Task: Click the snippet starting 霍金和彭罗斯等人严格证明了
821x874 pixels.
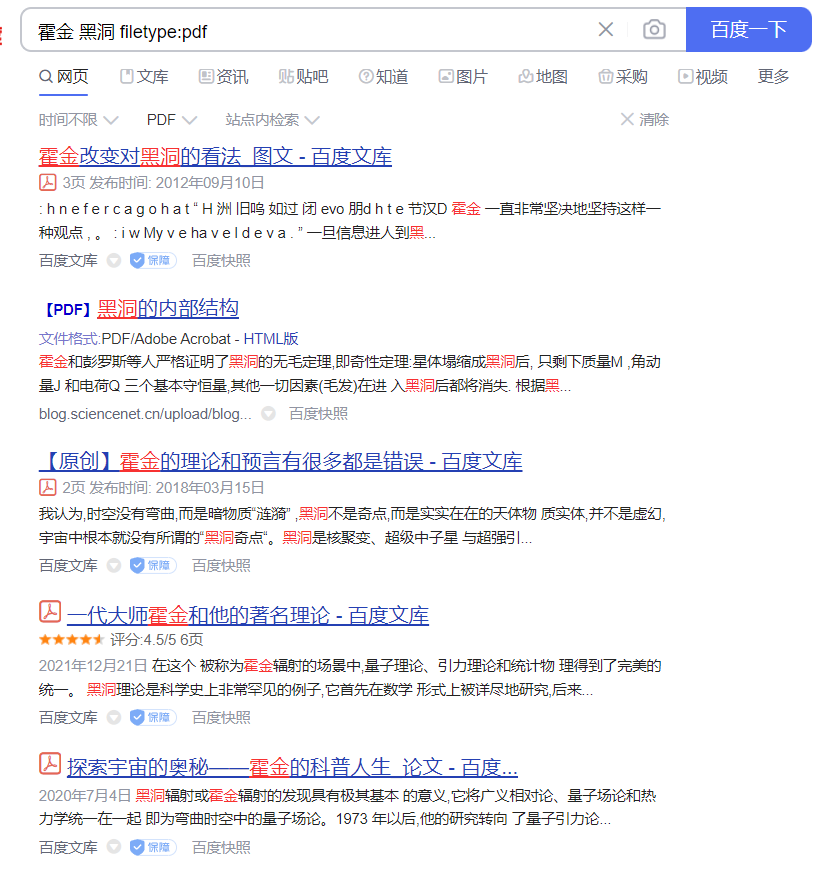Action: 350,374
